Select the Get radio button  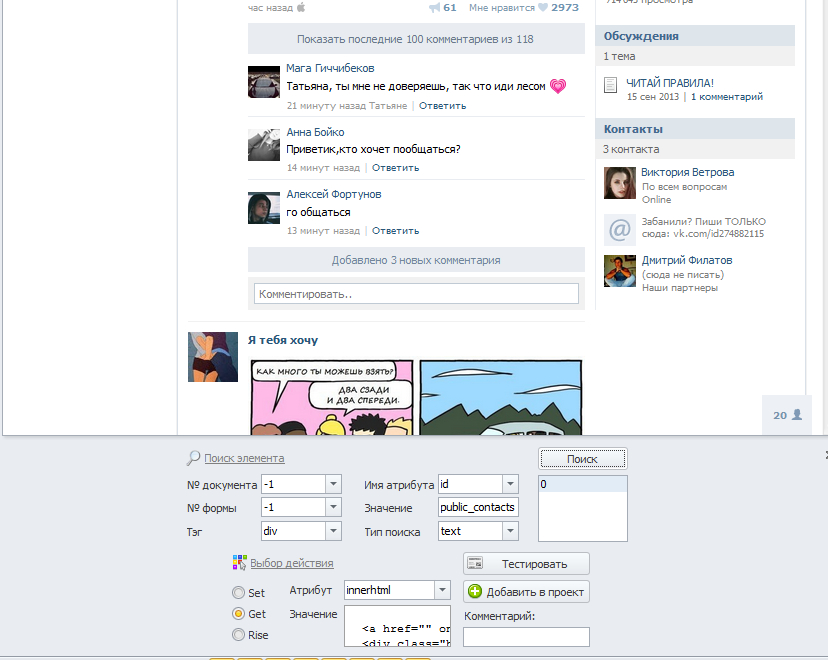pos(238,614)
